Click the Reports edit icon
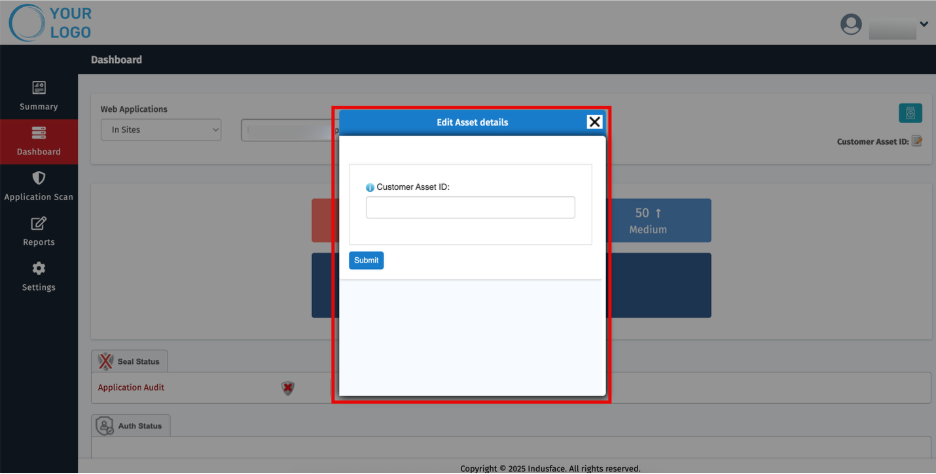 pyautogui.click(x=39, y=223)
